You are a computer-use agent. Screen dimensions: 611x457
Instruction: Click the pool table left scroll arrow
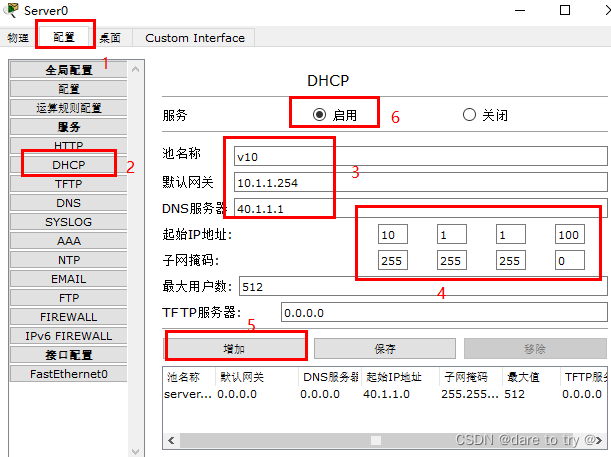(171, 440)
